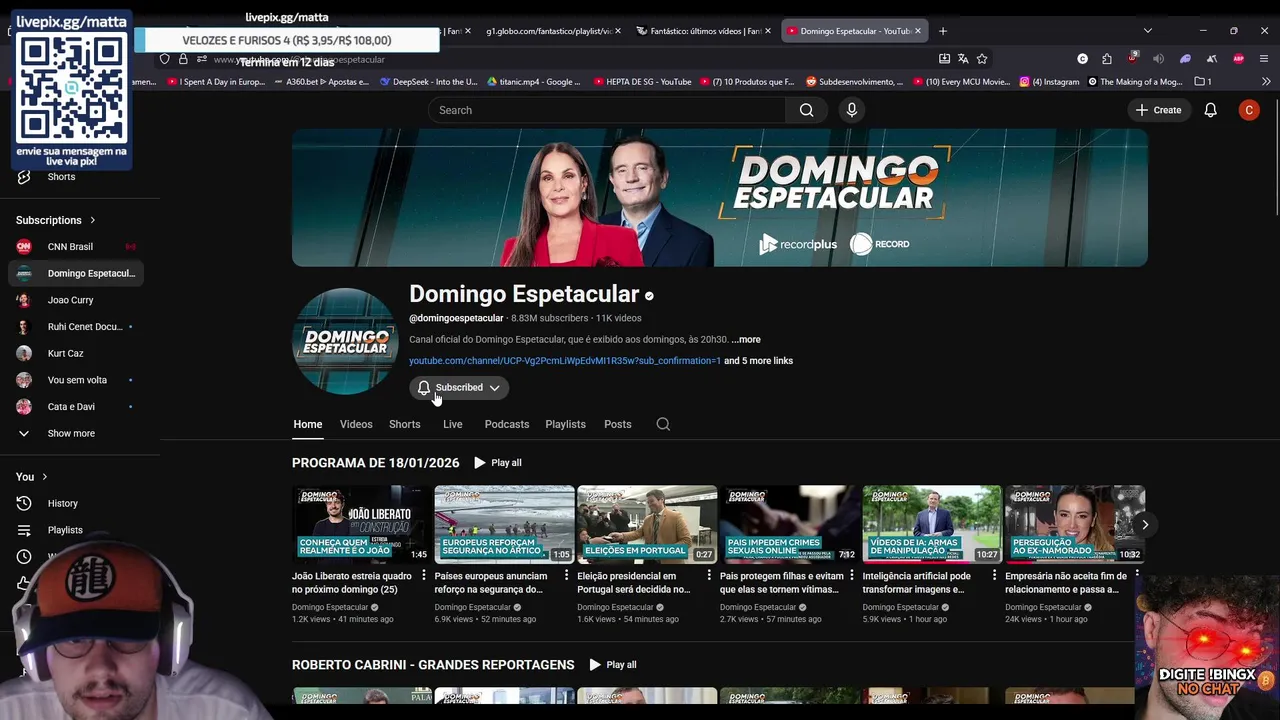Screen dimensions: 1280x720
Task: Switch to the Videos channel tab
Action: click(x=356, y=424)
